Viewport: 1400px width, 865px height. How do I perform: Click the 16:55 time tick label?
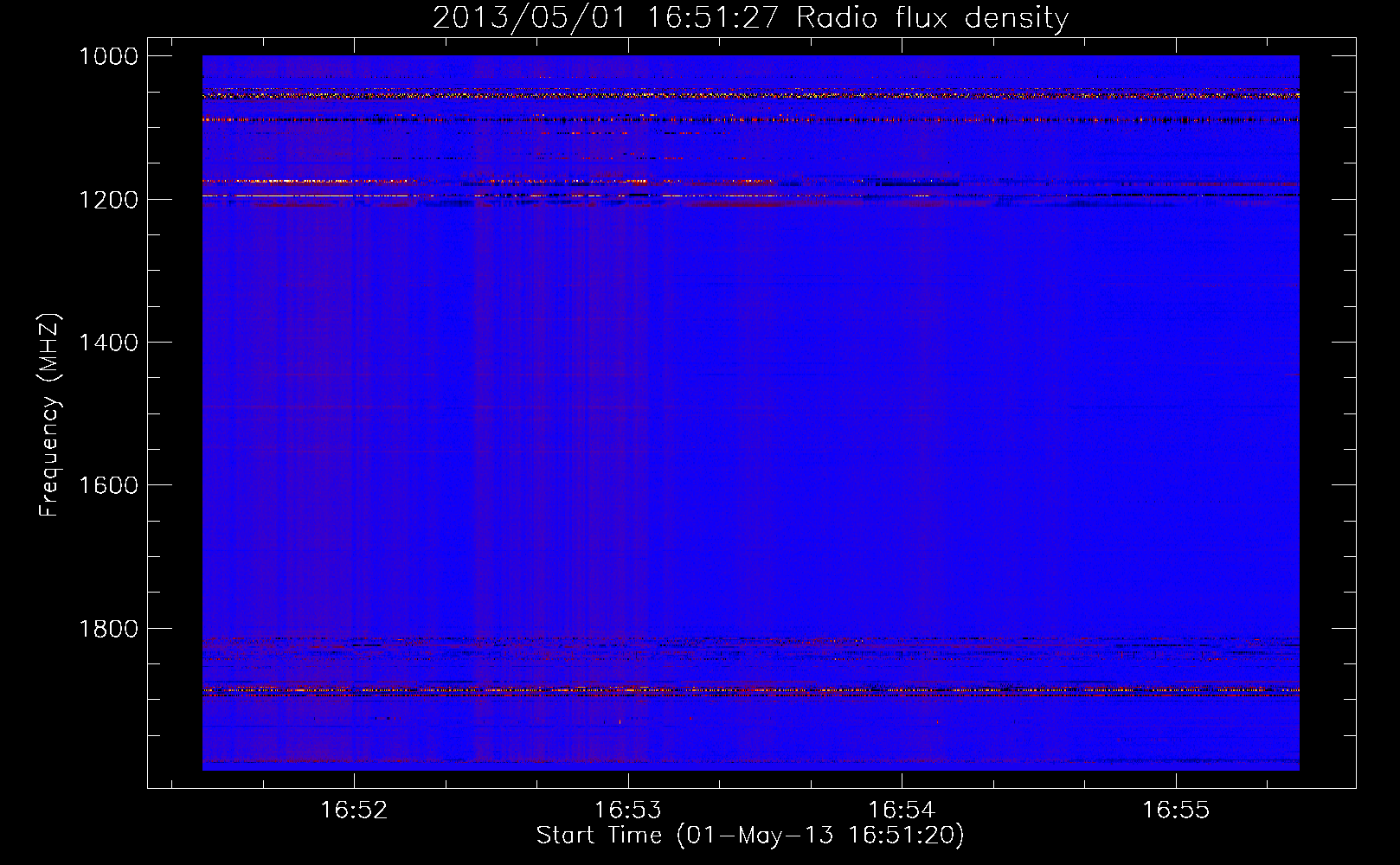pyautogui.click(x=1176, y=811)
